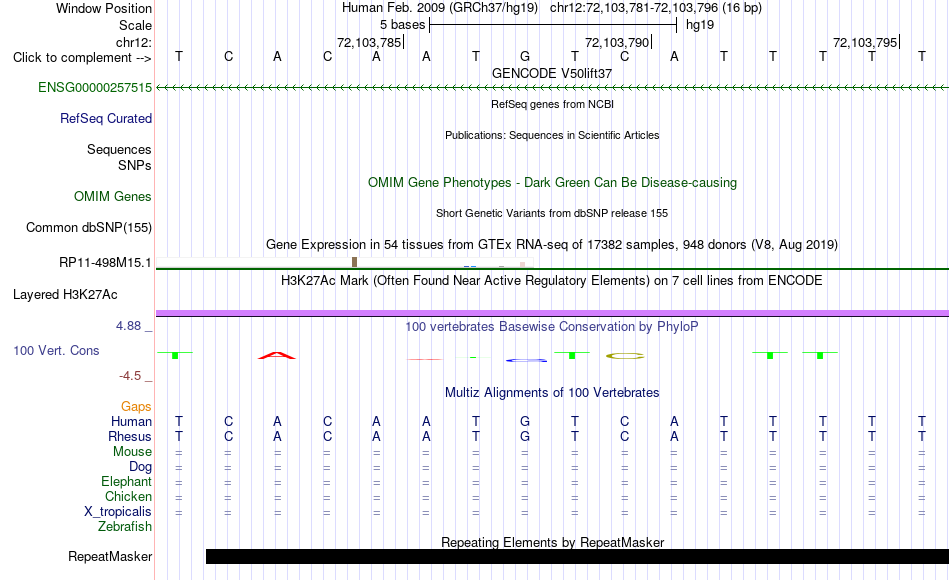Click the '5 bases' scale bar label

pyautogui.click(x=402, y=25)
